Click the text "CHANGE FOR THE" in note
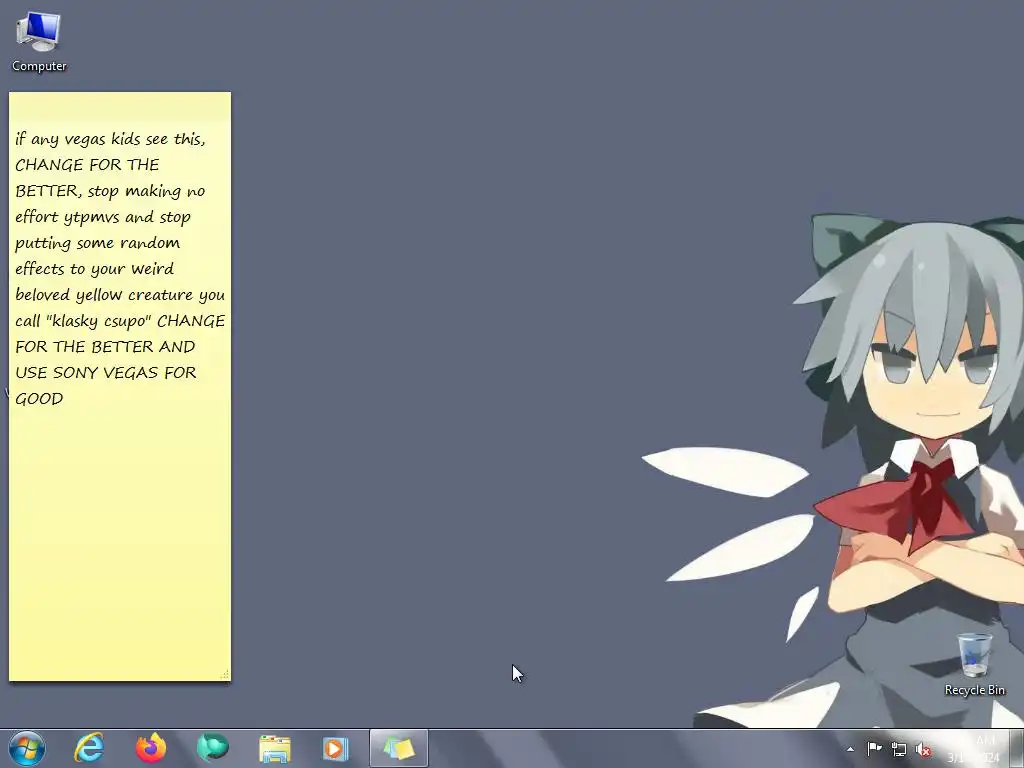This screenshot has height=768, width=1024. click(x=88, y=165)
